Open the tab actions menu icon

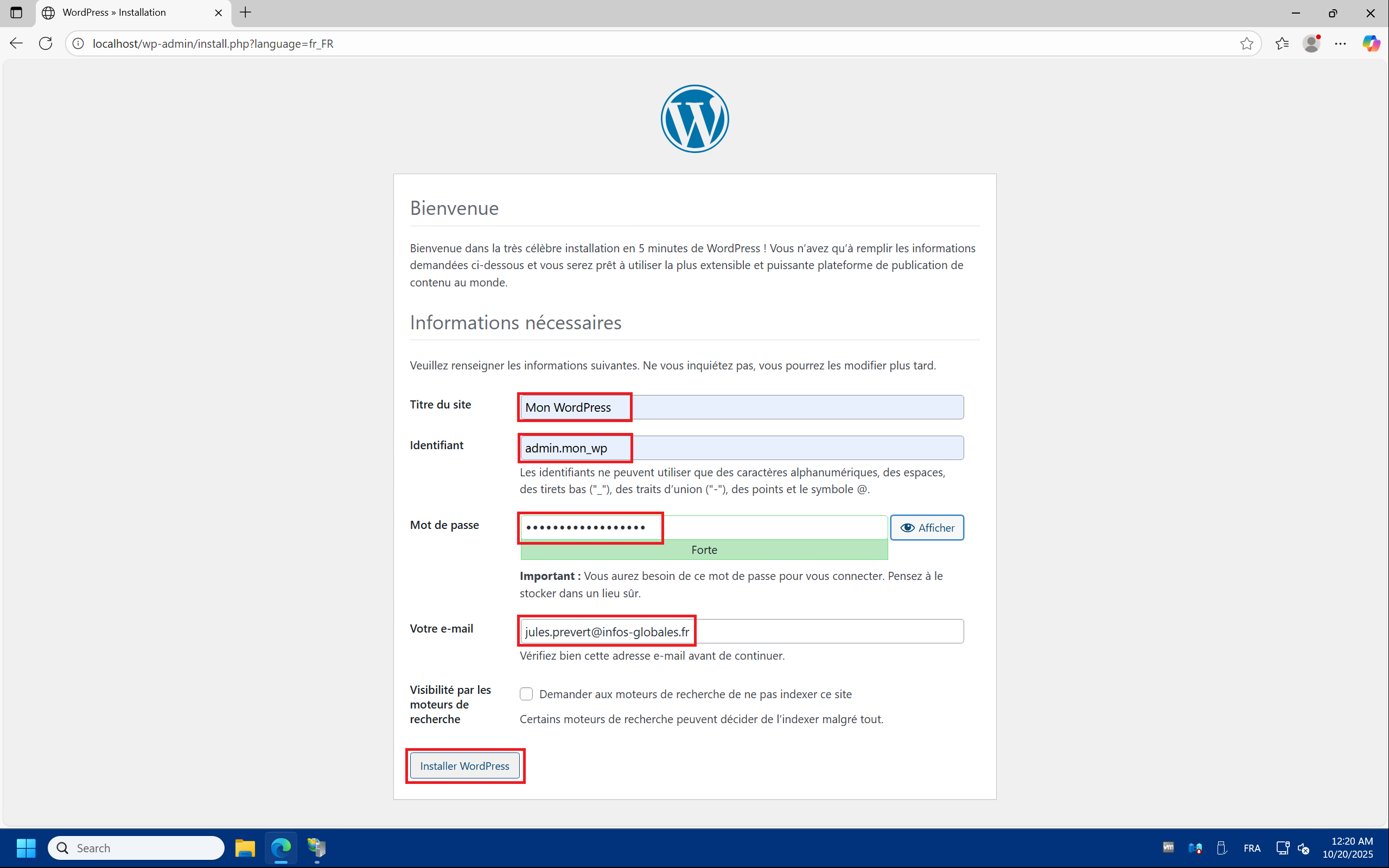point(16,12)
